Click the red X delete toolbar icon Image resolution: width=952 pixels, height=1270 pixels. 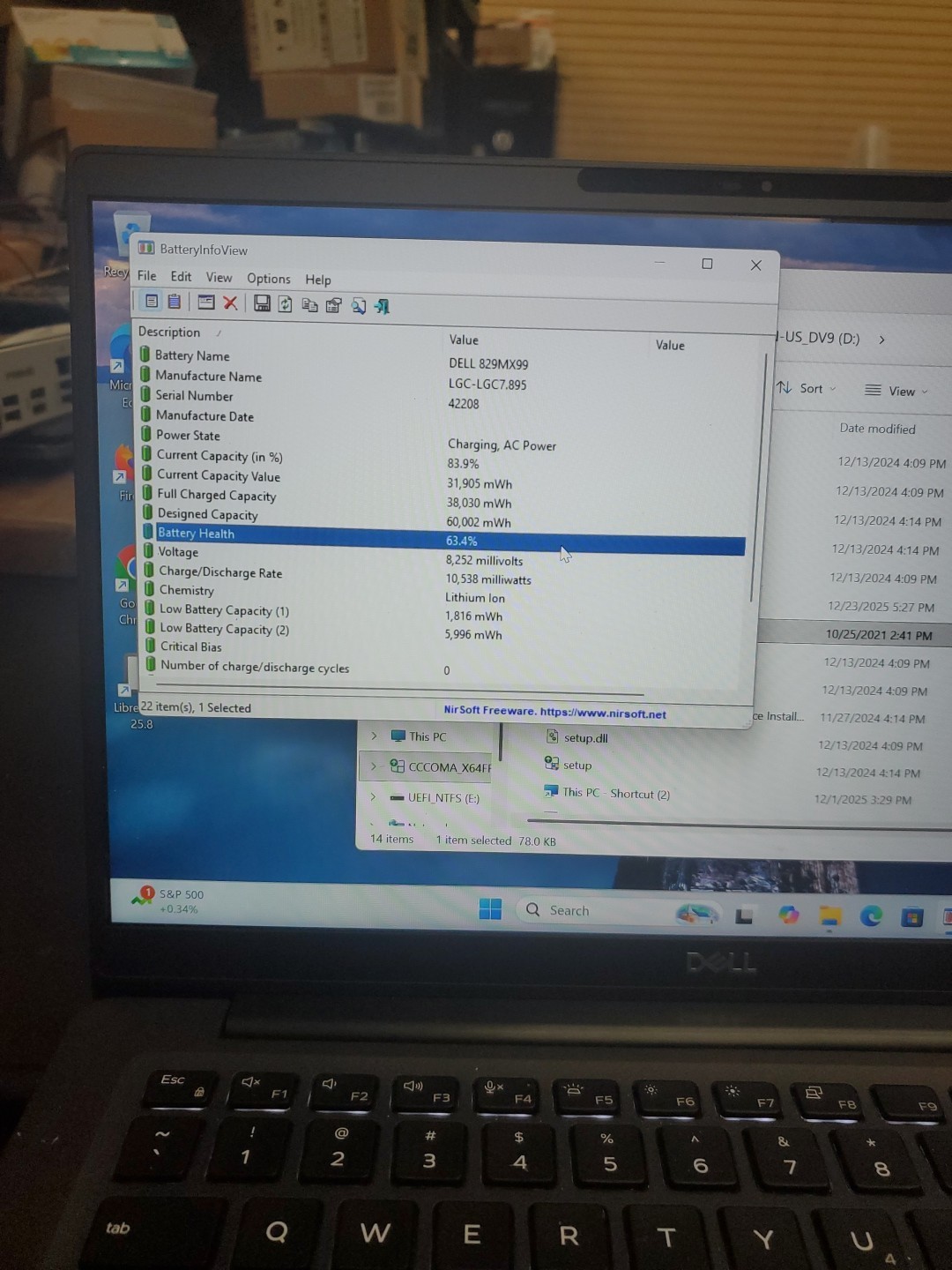point(230,303)
